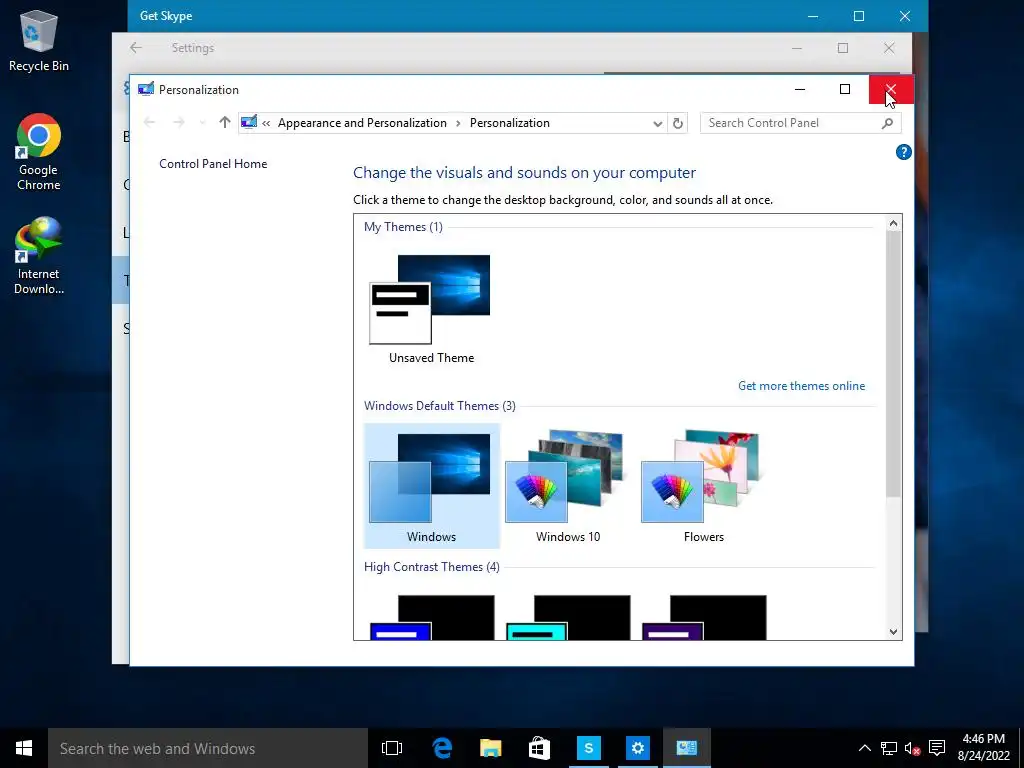The height and width of the screenshot is (768, 1024).
Task: Switch to Skype on the taskbar
Action: 588,748
